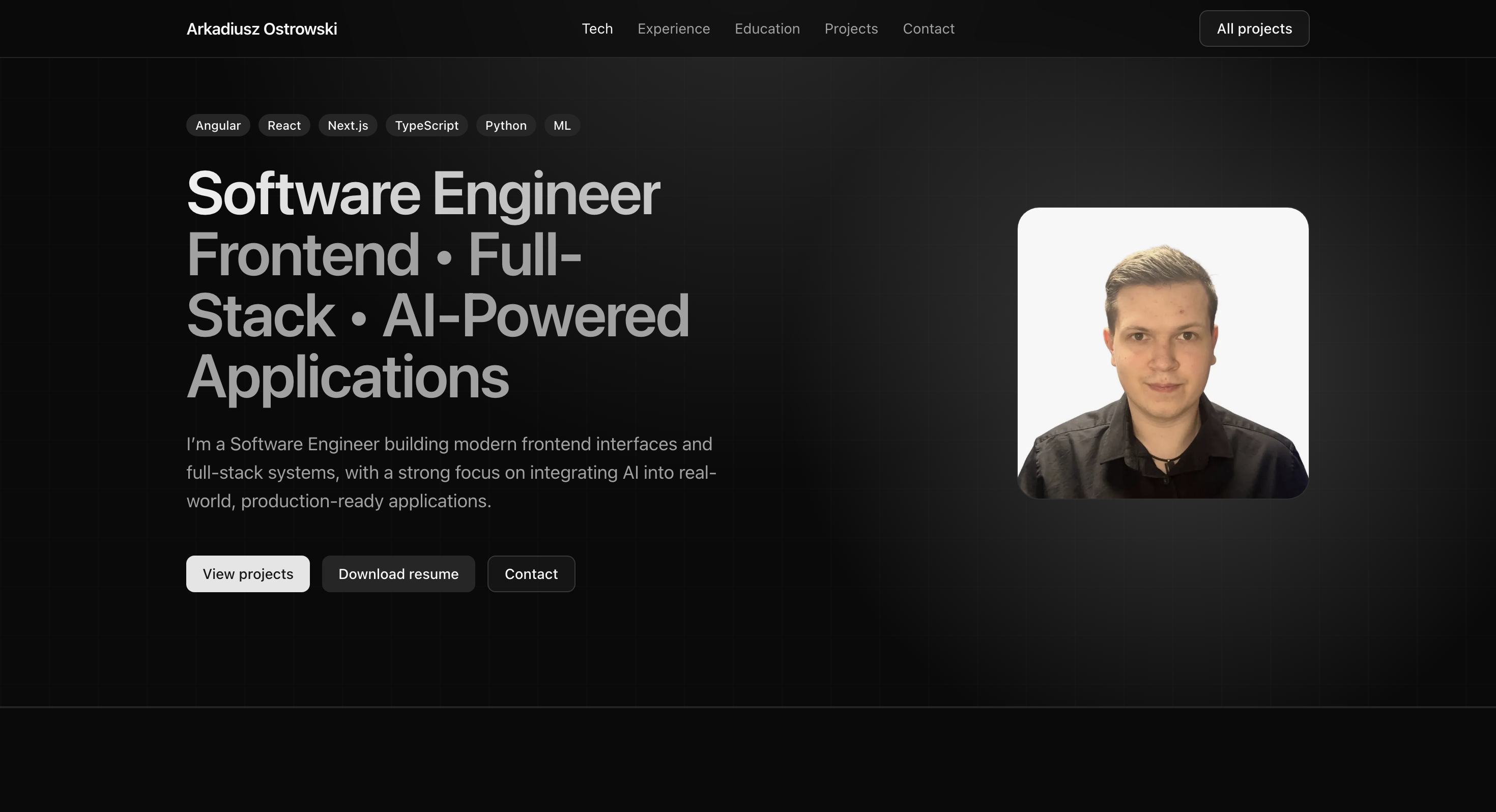Click the ML tag chip
1496x812 pixels.
coord(562,126)
